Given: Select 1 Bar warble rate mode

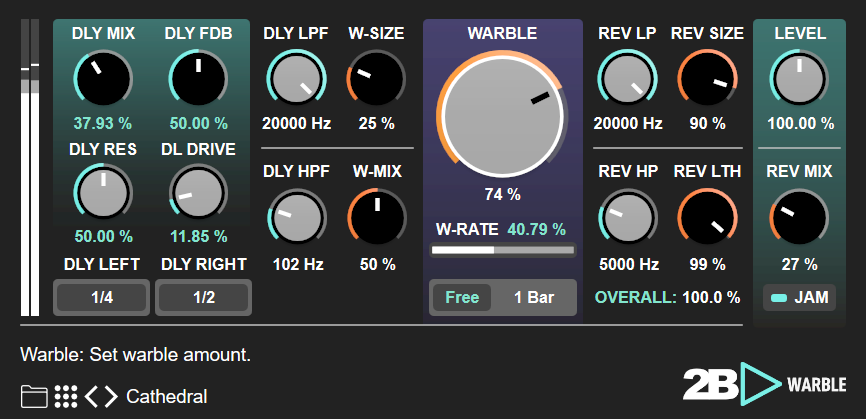Looking at the screenshot, I should point(534,298).
